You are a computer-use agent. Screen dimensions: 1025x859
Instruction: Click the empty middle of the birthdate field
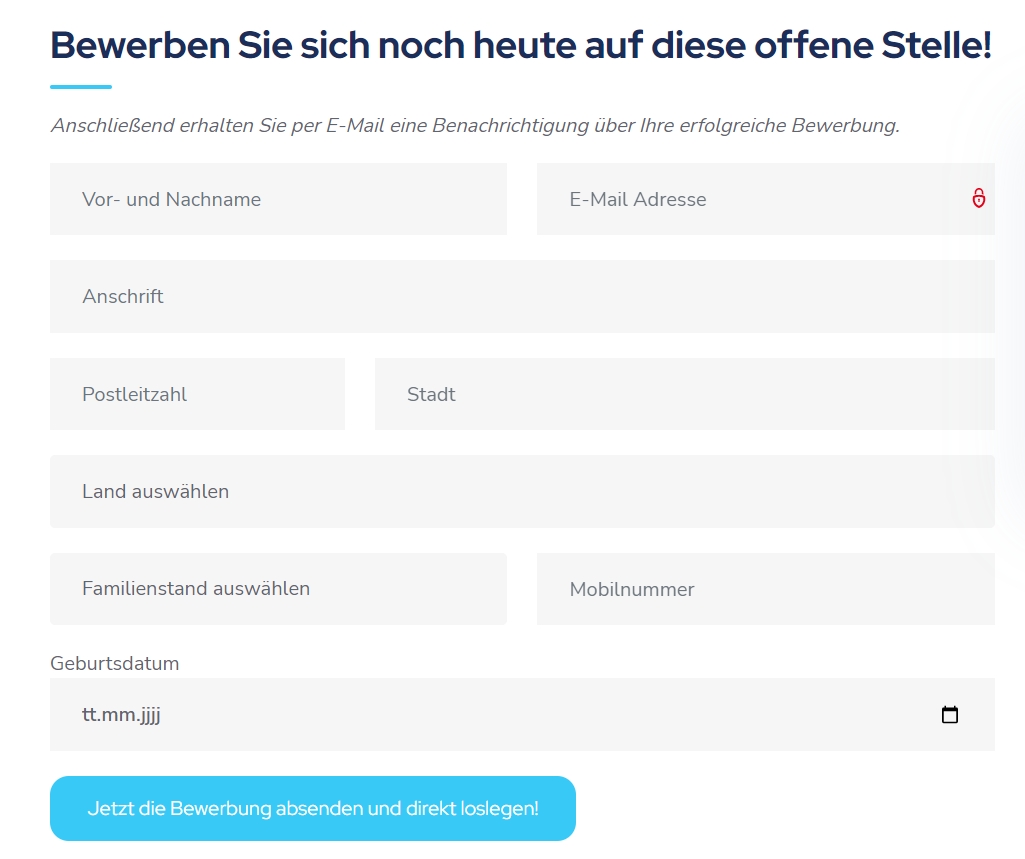522,715
